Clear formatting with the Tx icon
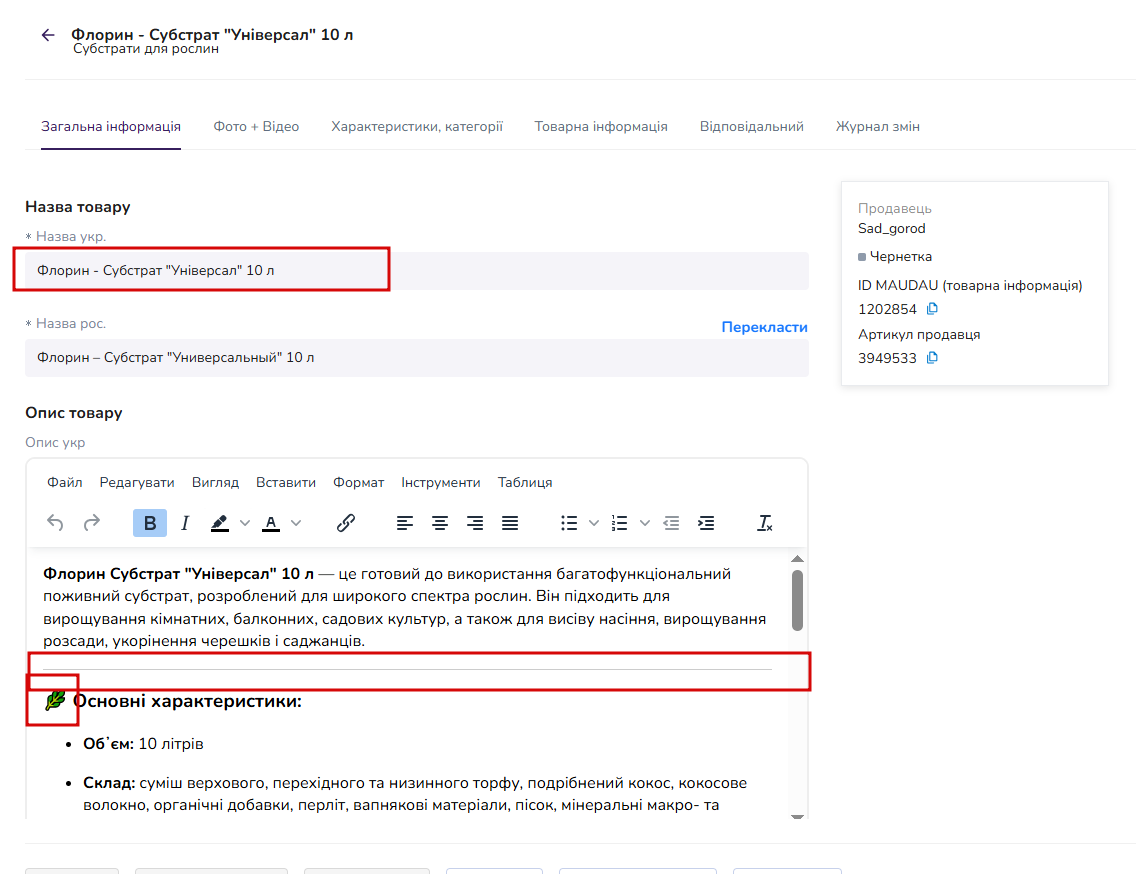Viewport: 1136px width, 874px height. point(765,523)
